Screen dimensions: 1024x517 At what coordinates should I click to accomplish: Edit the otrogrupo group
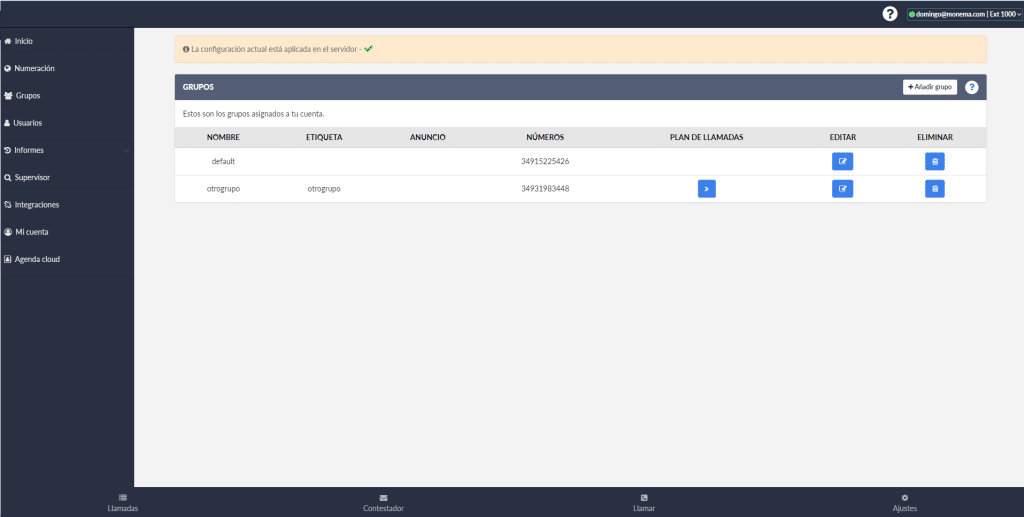click(842, 189)
